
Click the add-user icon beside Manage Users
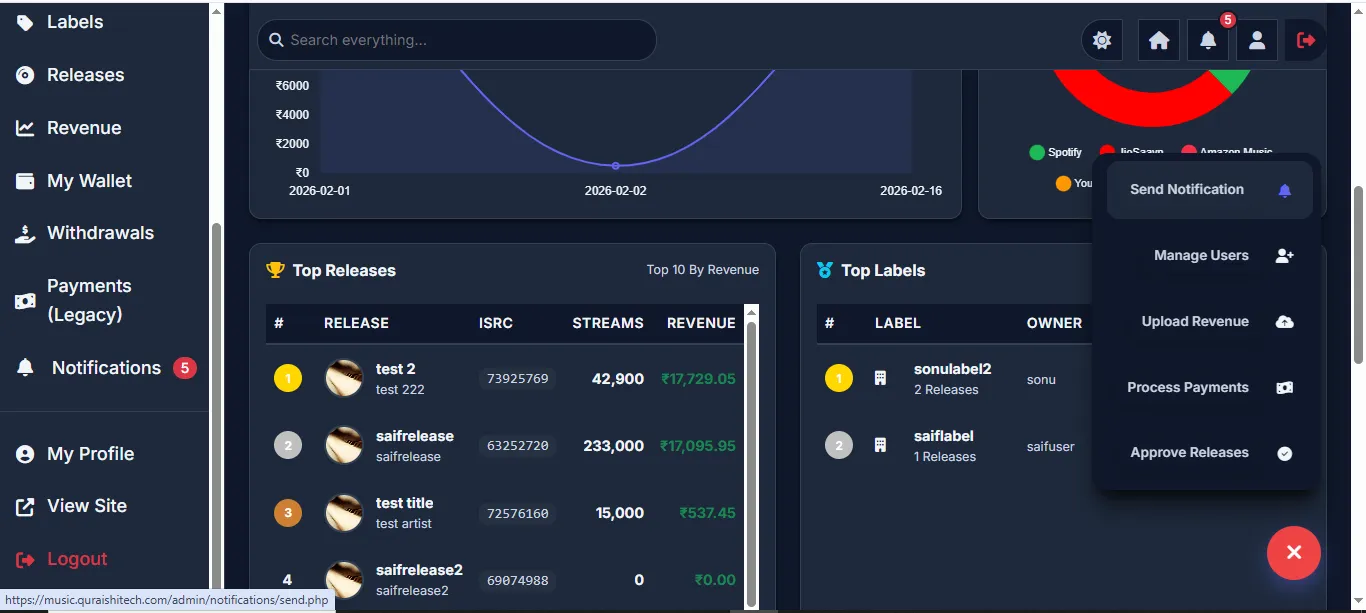[x=1285, y=256]
